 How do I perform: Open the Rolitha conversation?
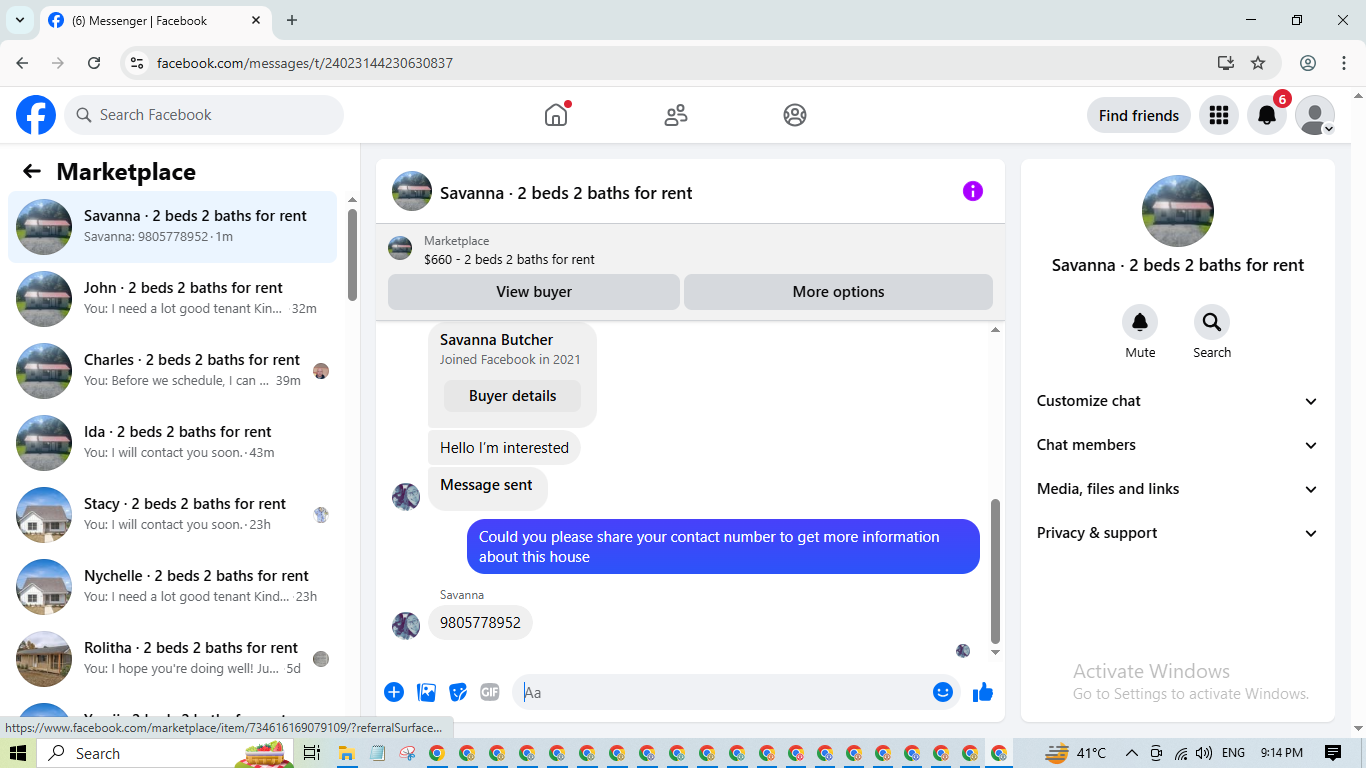(x=172, y=659)
